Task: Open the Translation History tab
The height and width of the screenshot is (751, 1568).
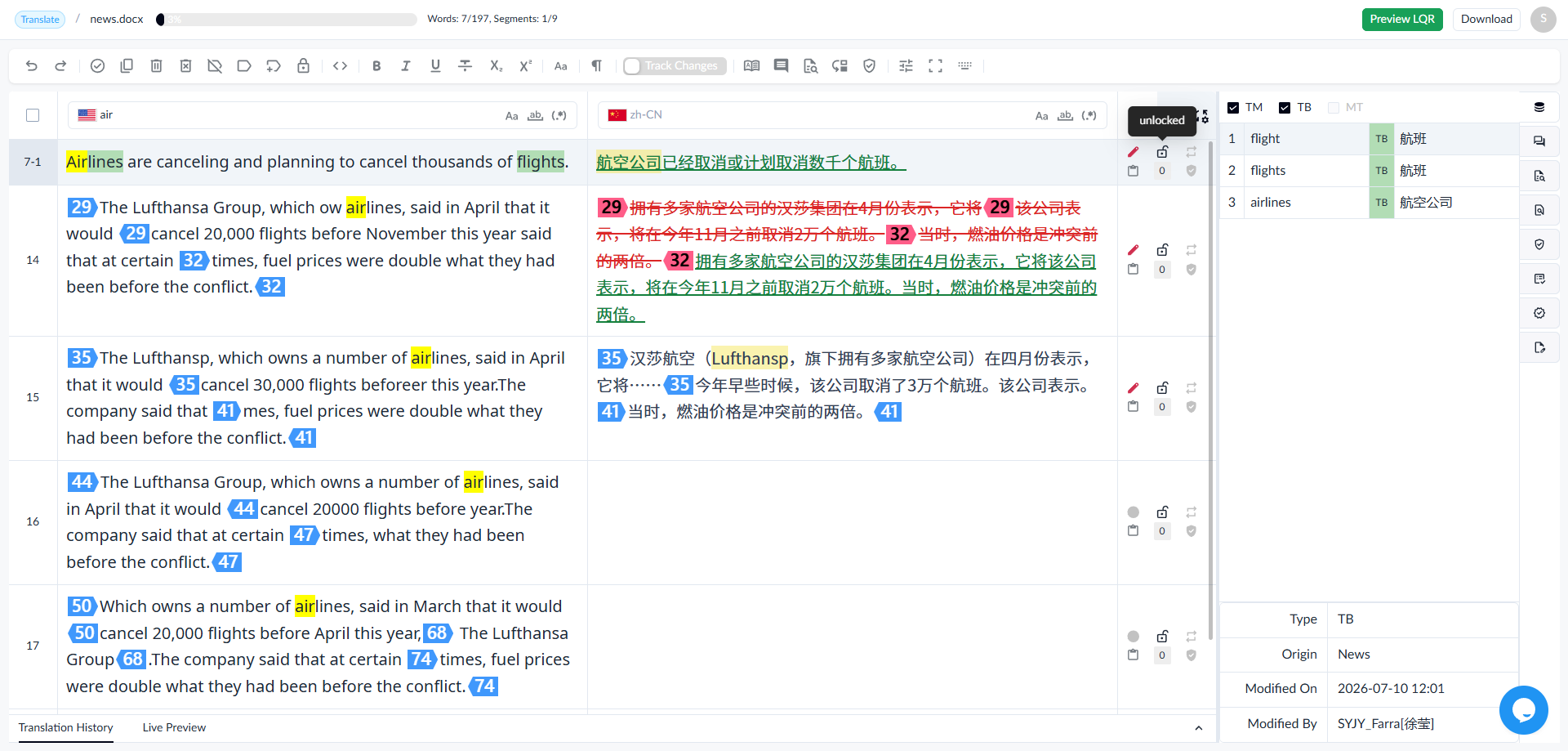Action: click(66, 727)
